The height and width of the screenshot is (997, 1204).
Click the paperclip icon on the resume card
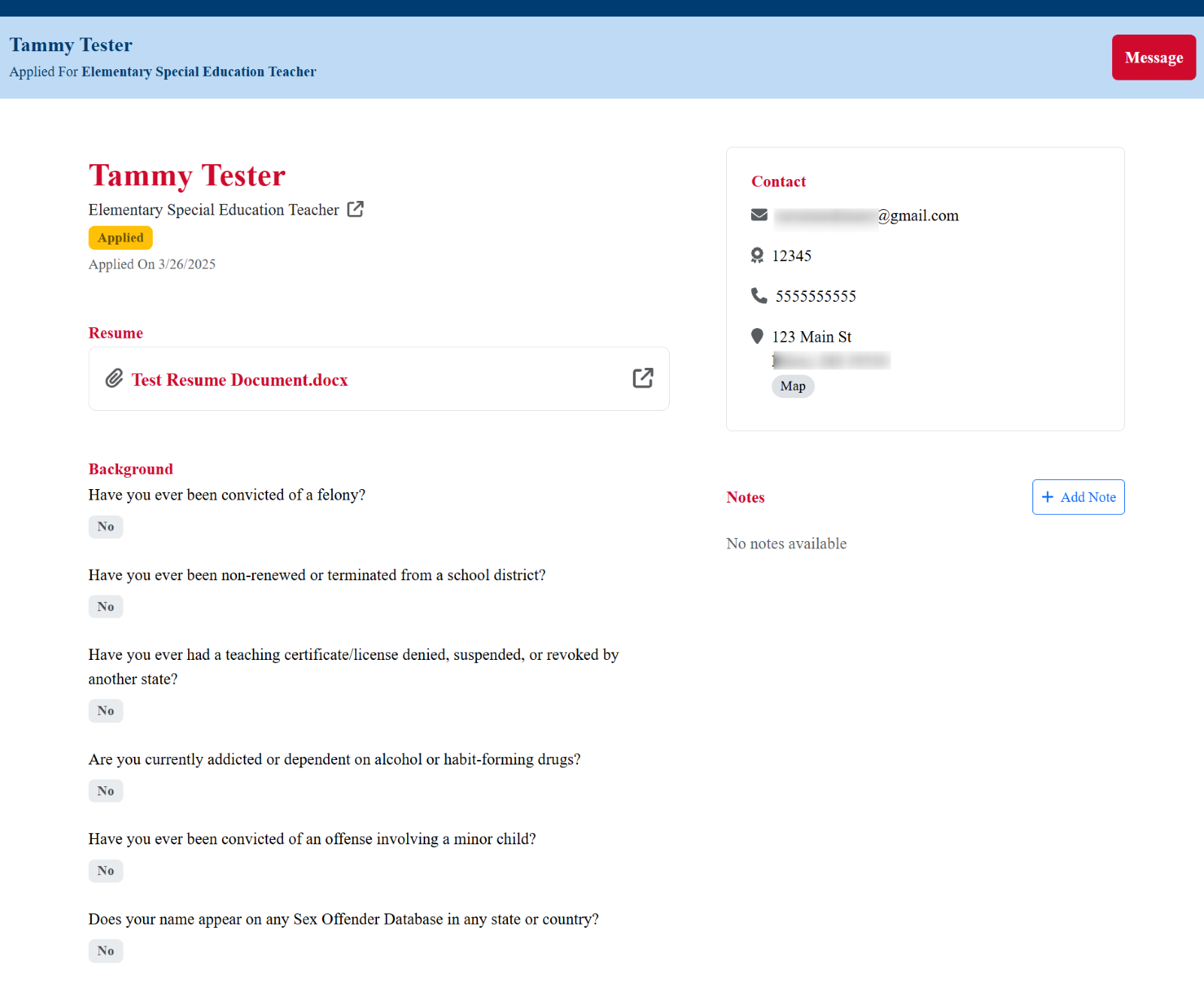[x=114, y=379]
